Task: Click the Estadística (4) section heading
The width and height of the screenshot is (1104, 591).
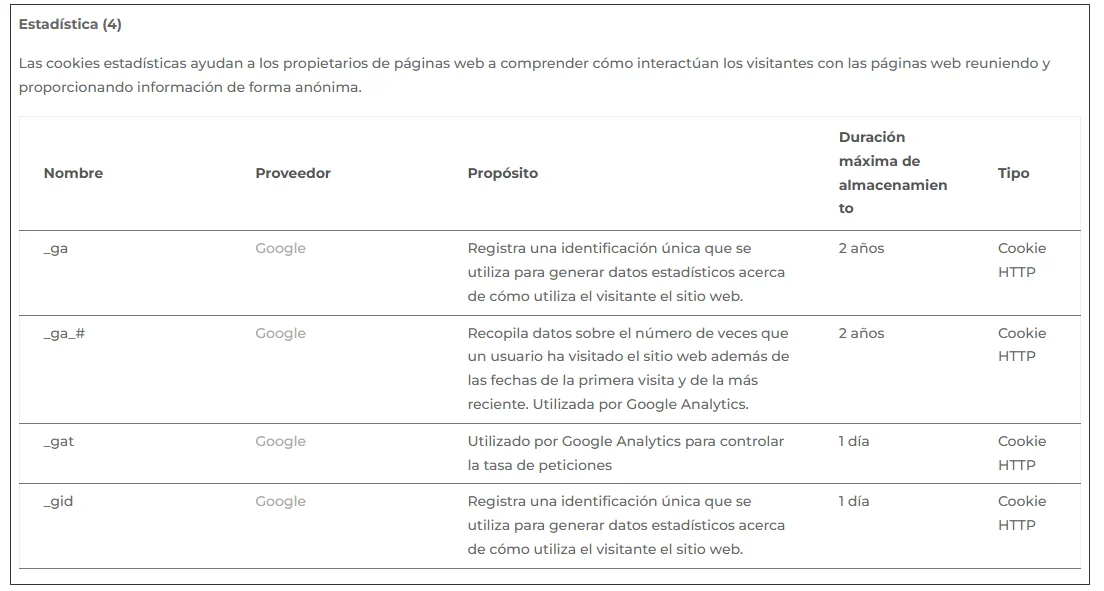Action: 70,24
